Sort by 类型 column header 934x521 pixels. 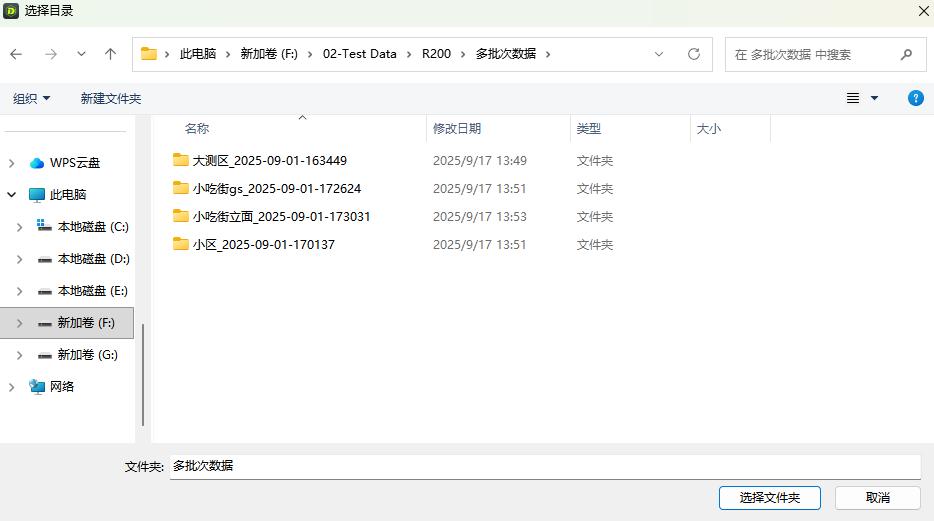589,129
